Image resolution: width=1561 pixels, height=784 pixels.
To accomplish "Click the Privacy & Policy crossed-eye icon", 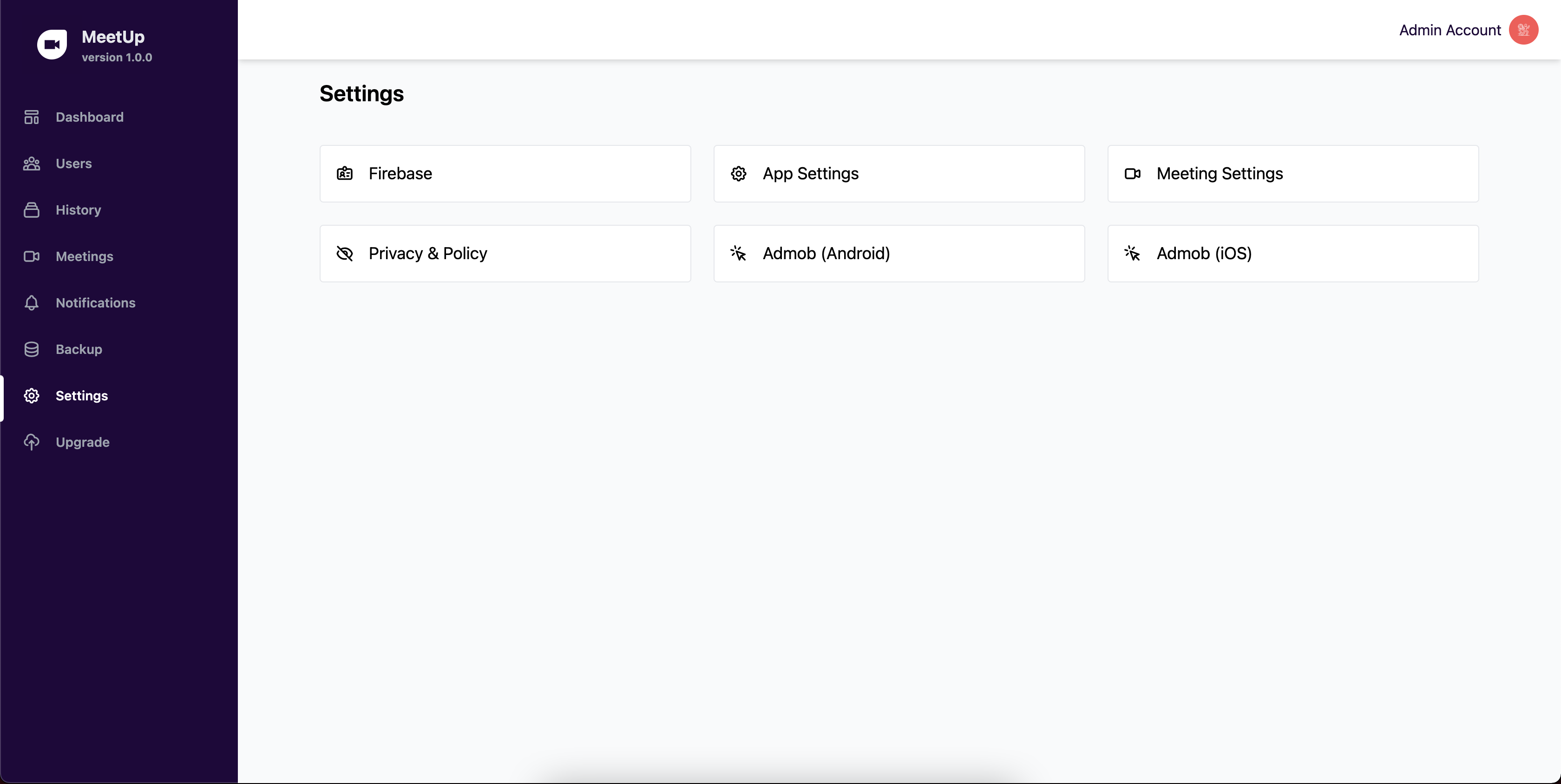I will click(345, 253).
